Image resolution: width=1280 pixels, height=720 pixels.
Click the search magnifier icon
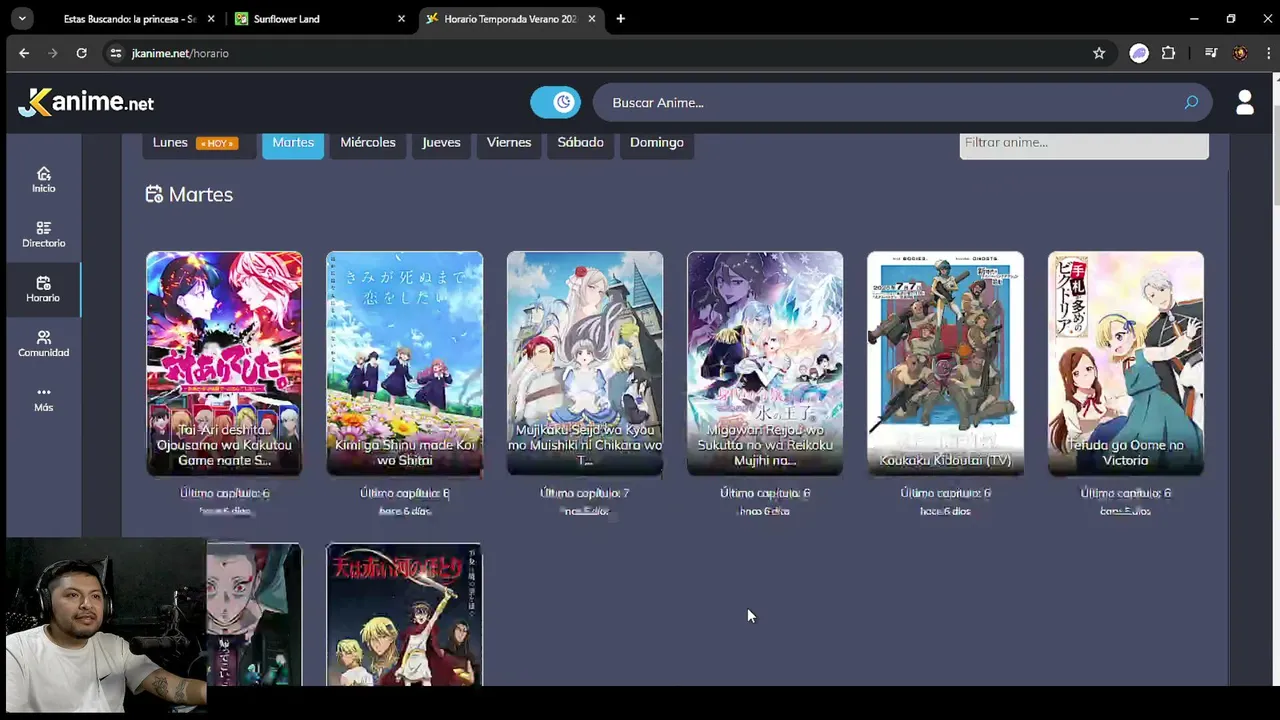[x=1191, y=102]
